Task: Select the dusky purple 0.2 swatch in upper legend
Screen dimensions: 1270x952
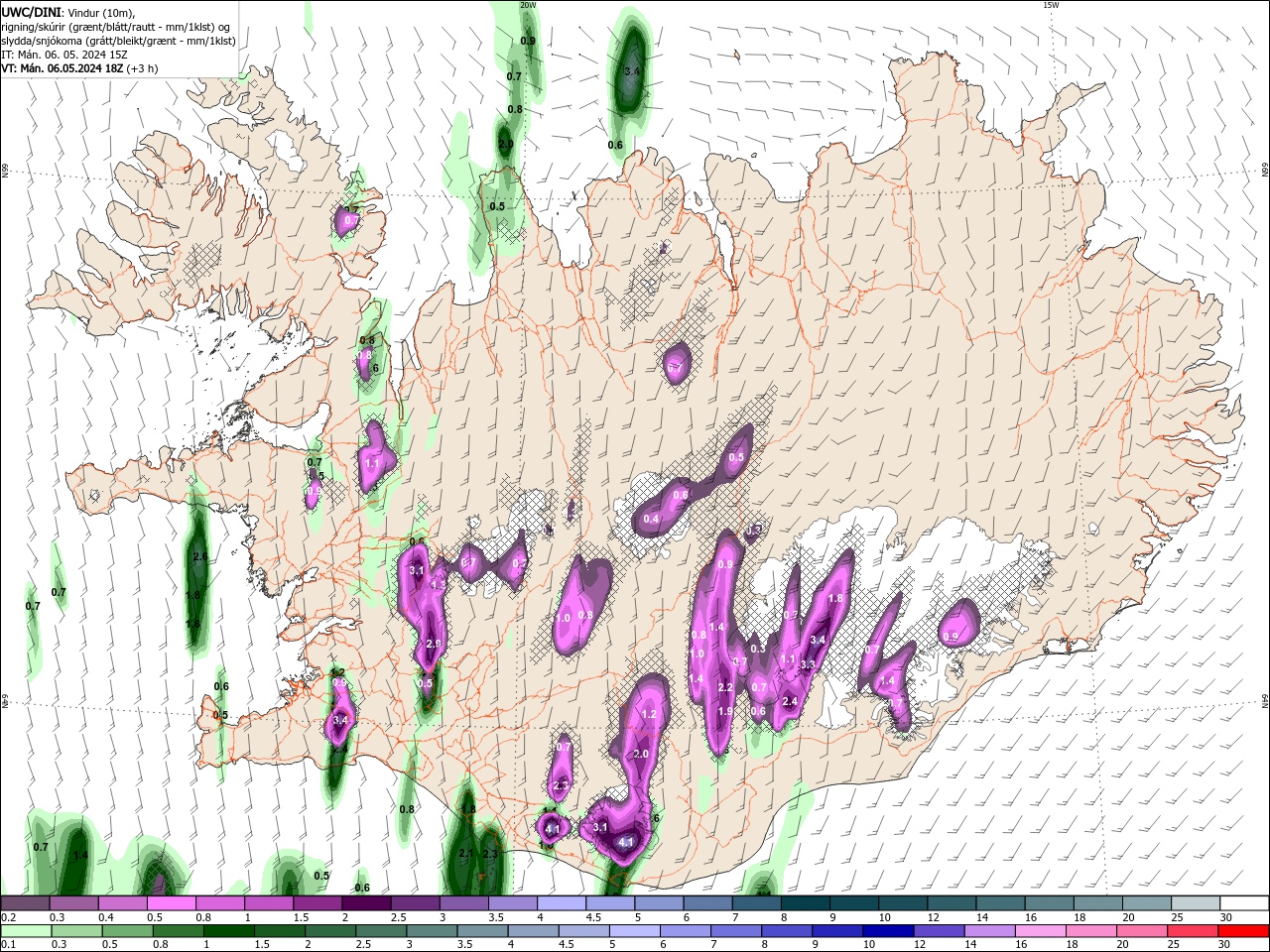Action: point(25,903)
